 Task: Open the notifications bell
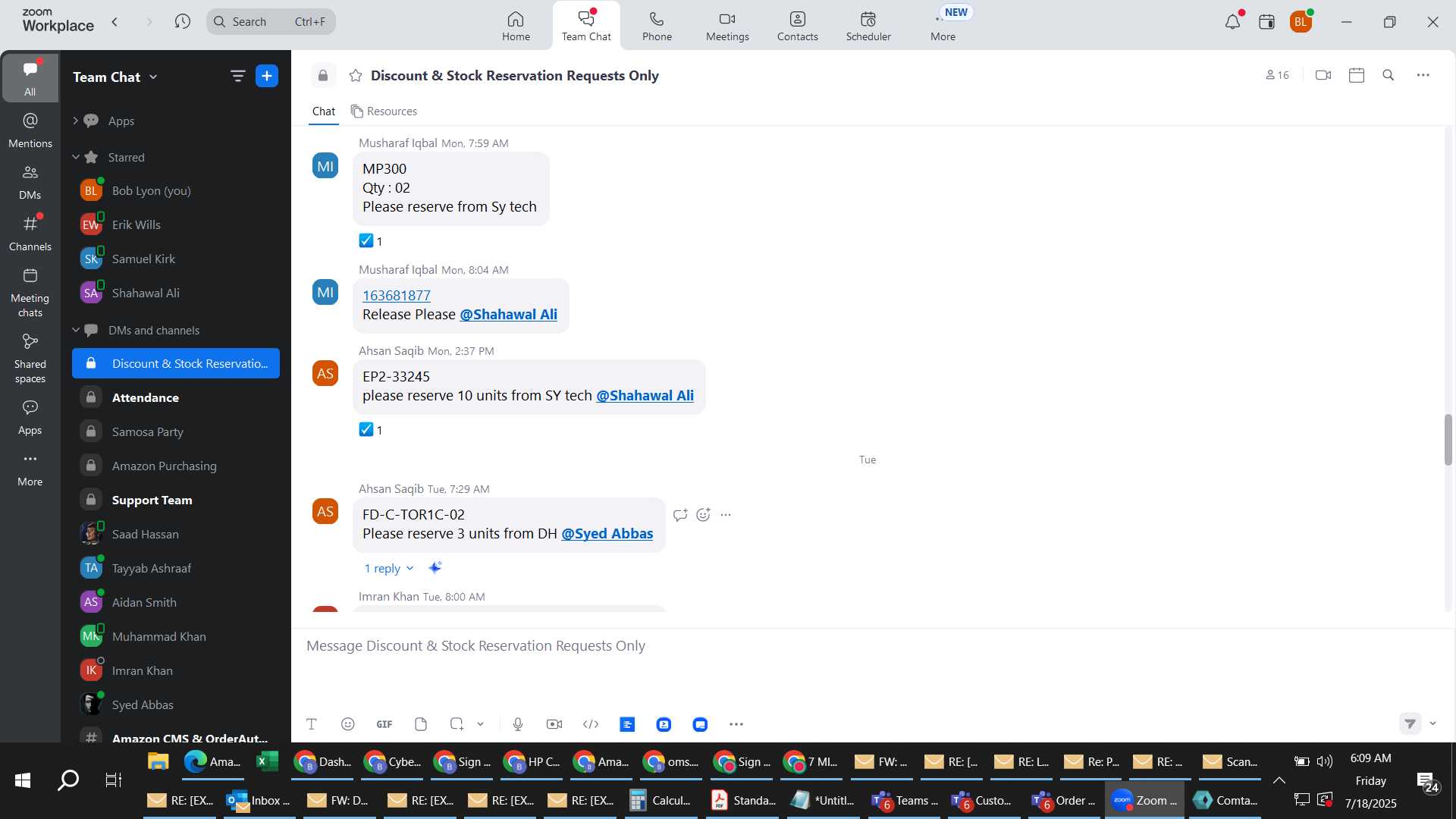click(x=1232, y=22)
